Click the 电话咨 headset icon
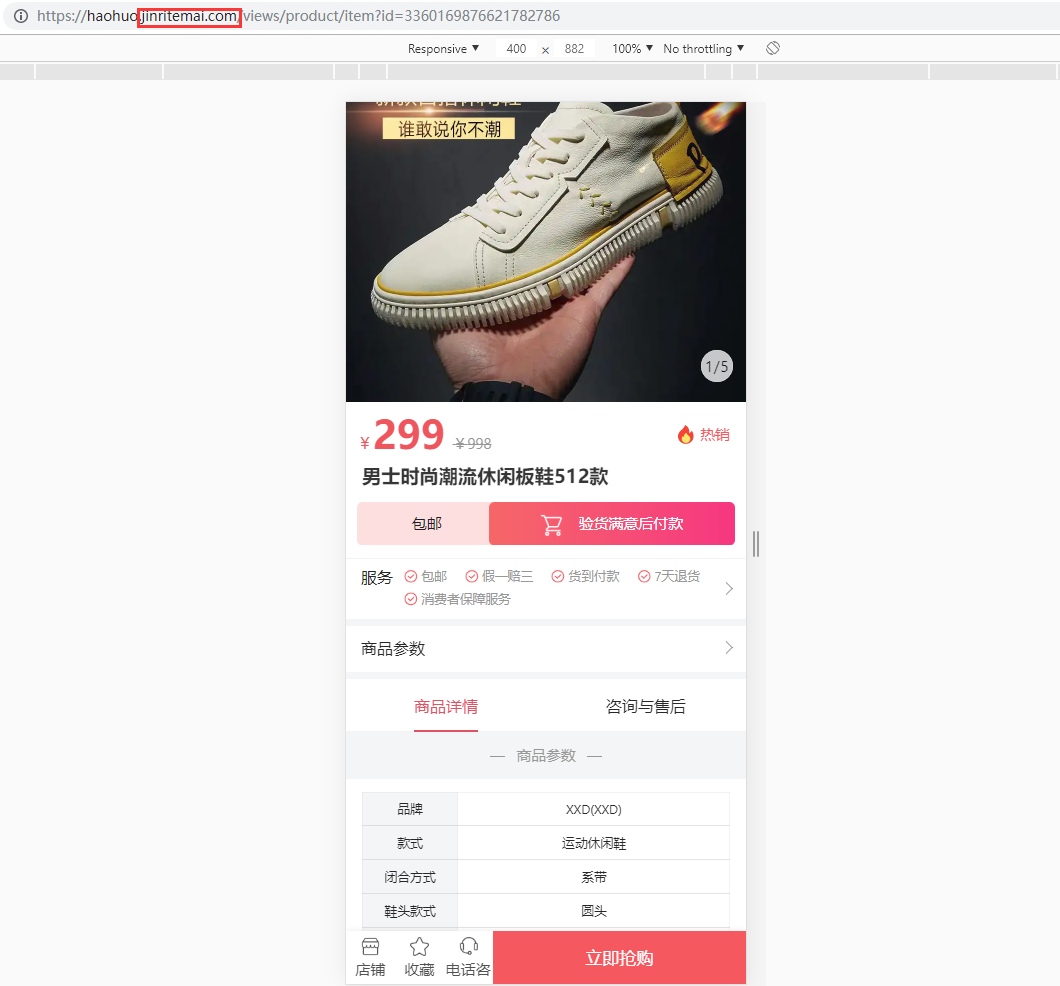Image resolution: width=1060 pixels, height=986 pixels. click(468, 946)
